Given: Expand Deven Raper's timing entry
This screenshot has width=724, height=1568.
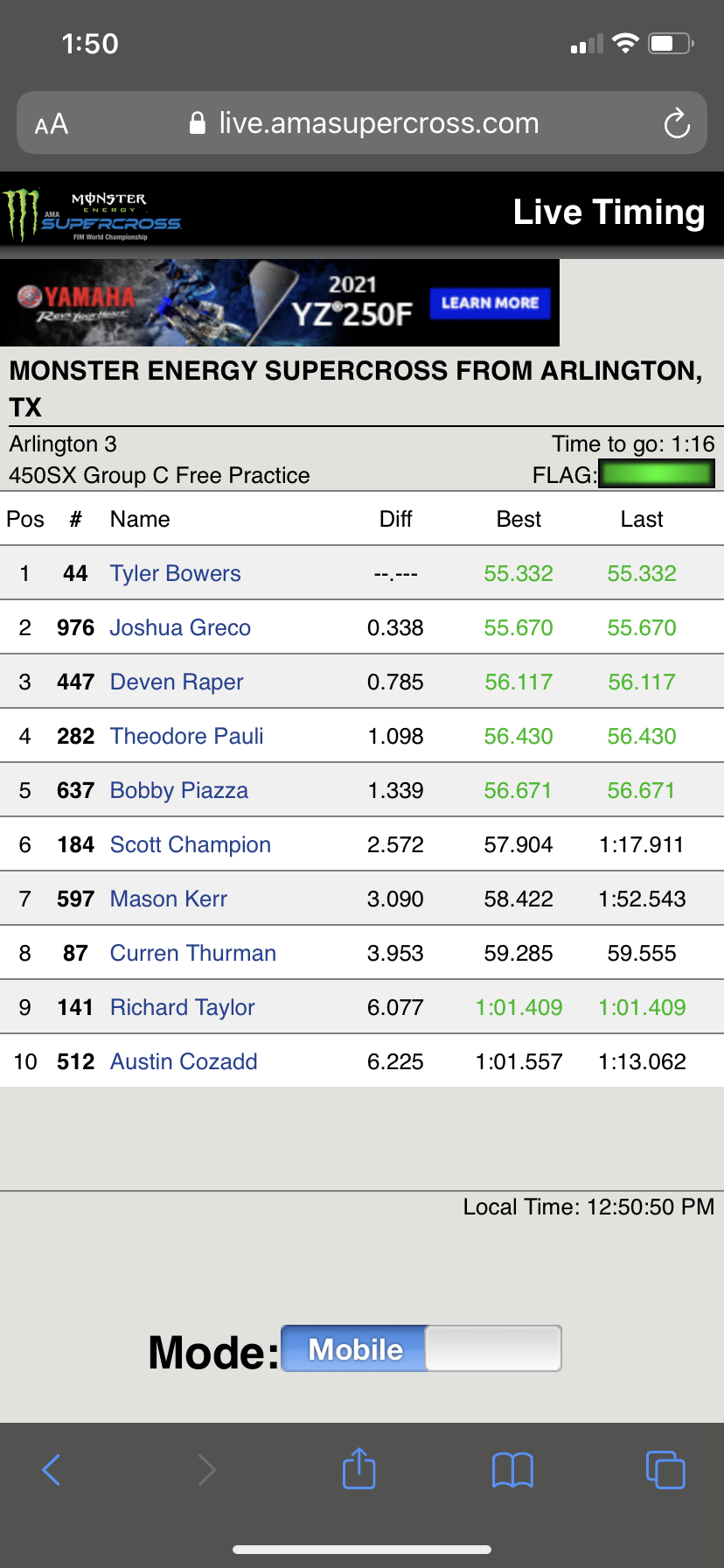Looking at the screenshot, I should click(176, 682).
